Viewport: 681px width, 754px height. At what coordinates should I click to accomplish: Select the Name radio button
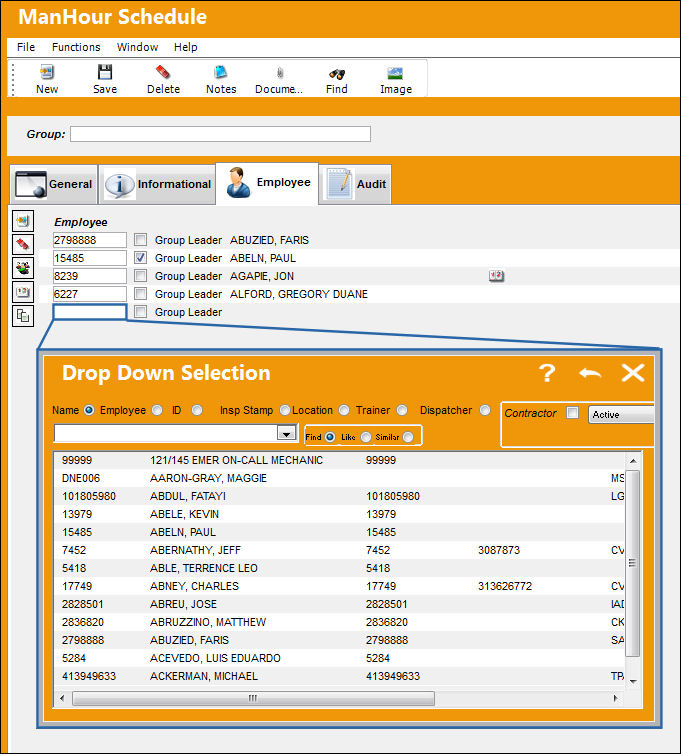[89, 410]
